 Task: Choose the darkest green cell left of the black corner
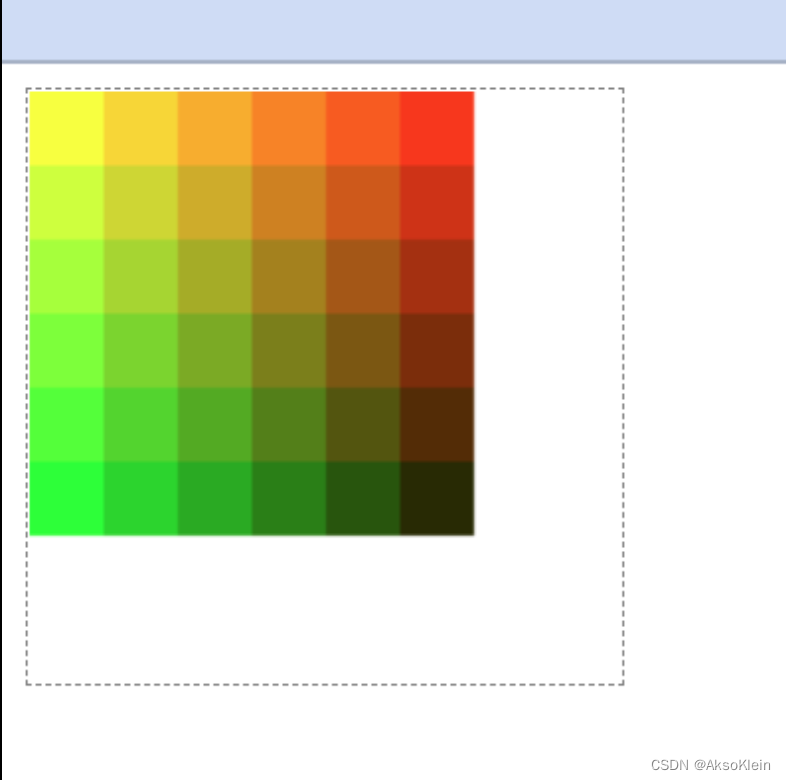363,498
